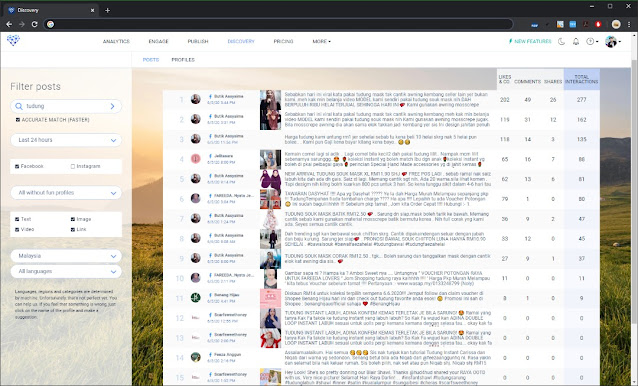
Task: Reload the page in the browser toolbar
Action: click(x=35, y=24)
